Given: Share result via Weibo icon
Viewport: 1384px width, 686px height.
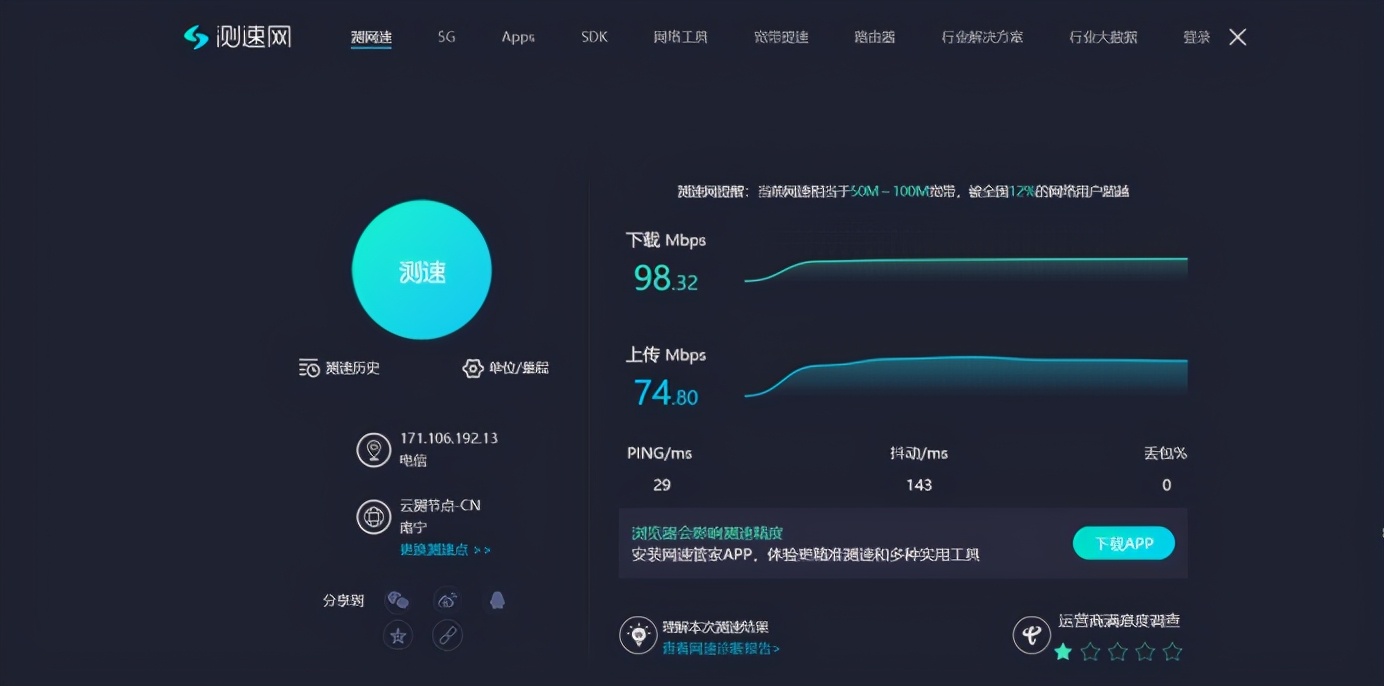Looking at the screenshot, I should click(x=447, y=600).
